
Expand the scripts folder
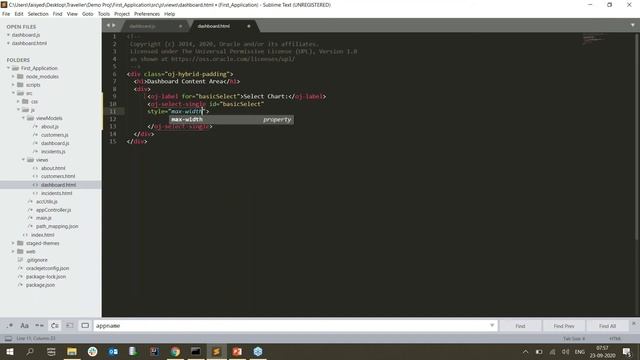pyautogui.click(x=13, y=85)
